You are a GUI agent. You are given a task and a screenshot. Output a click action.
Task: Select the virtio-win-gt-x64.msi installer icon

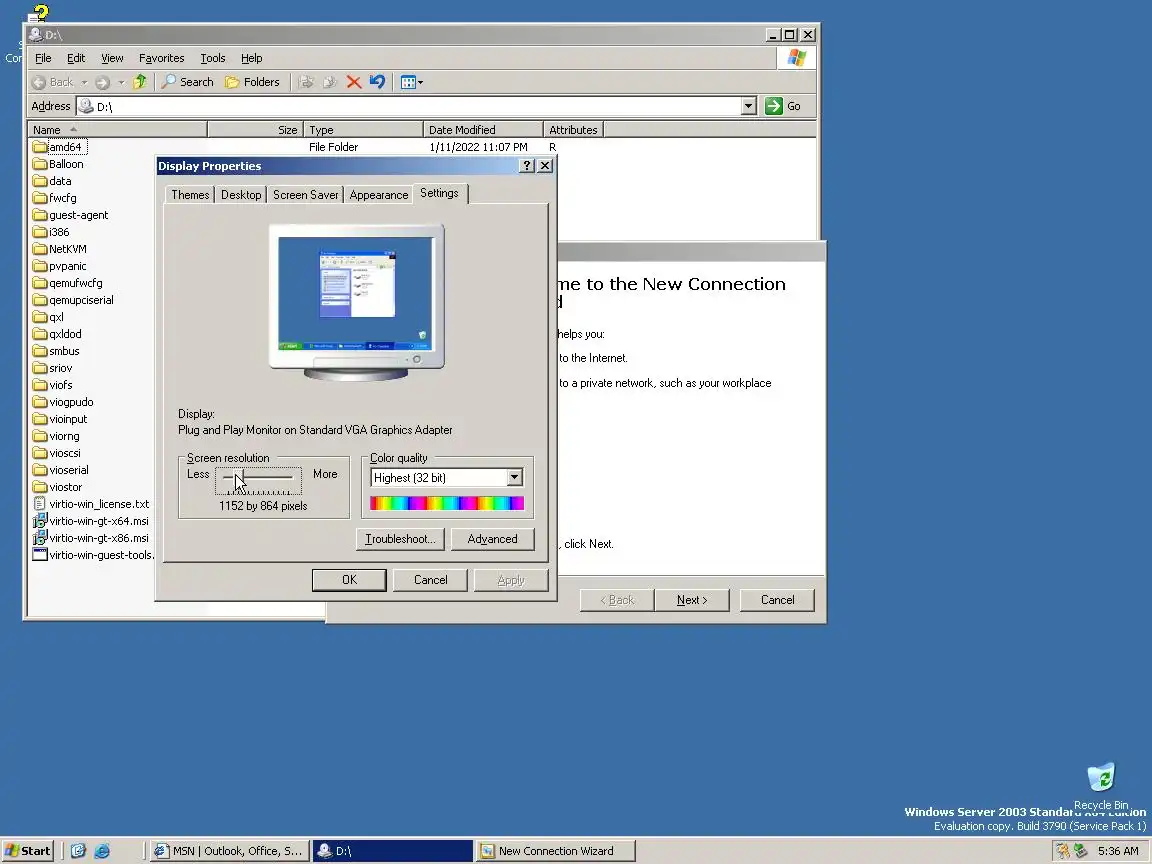click(x=40, y=521)
